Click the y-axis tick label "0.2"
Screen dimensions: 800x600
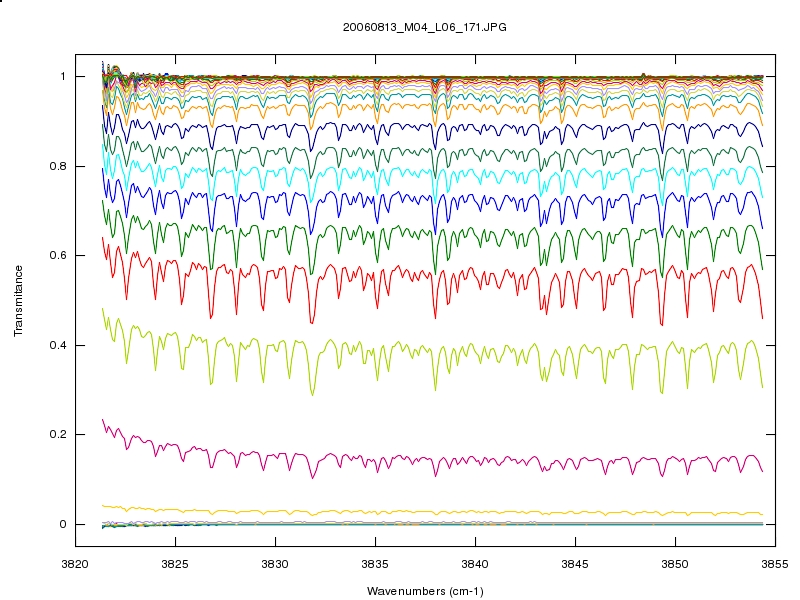point(58,435)
